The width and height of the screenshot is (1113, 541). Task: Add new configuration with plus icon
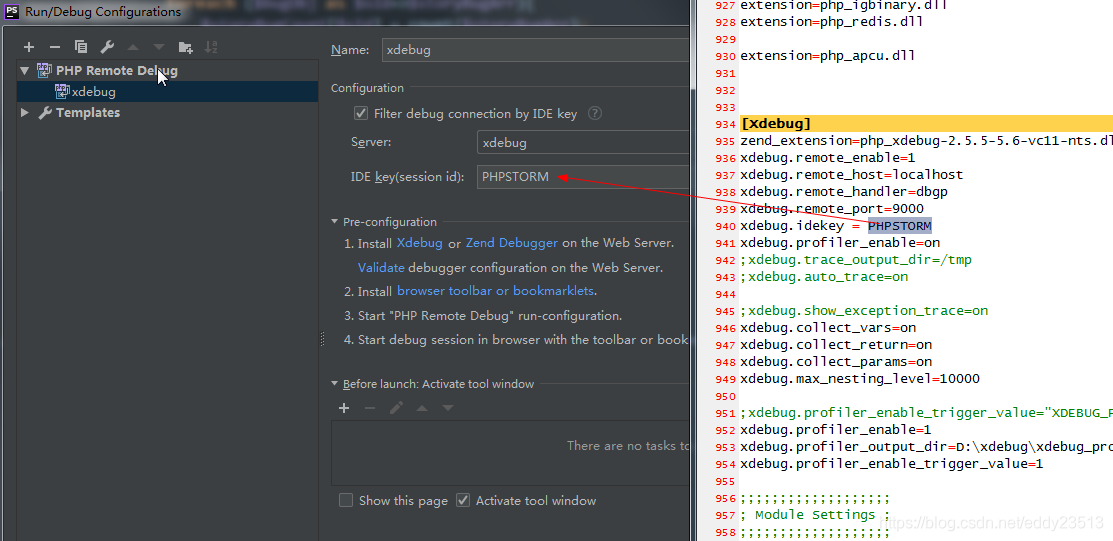28,48
